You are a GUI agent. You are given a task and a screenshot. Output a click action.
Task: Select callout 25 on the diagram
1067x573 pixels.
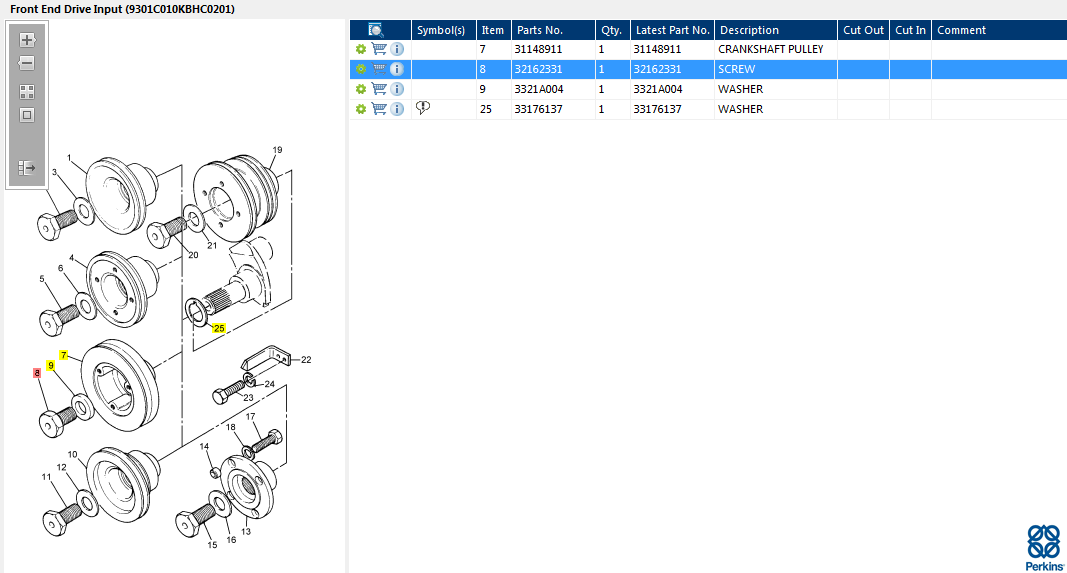point(218,328)
